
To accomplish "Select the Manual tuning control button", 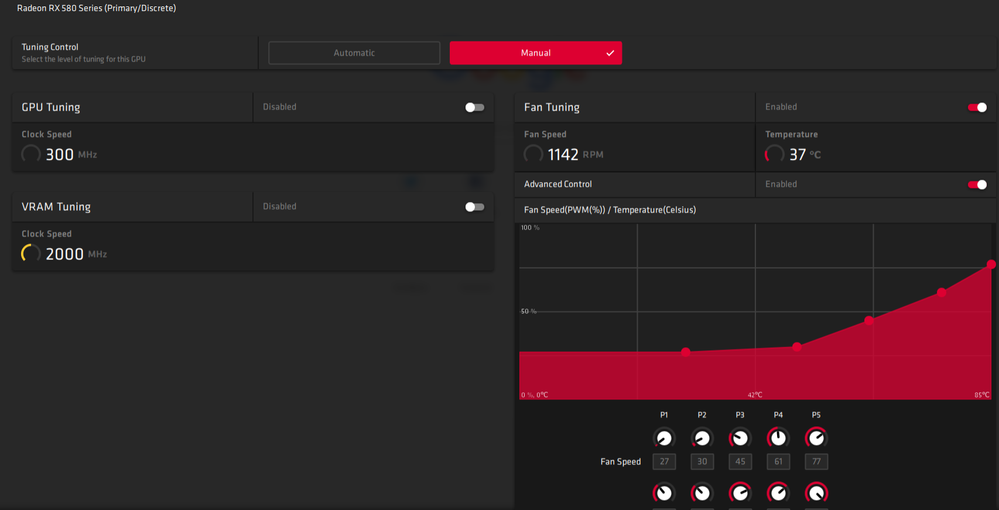I will 536,53.
